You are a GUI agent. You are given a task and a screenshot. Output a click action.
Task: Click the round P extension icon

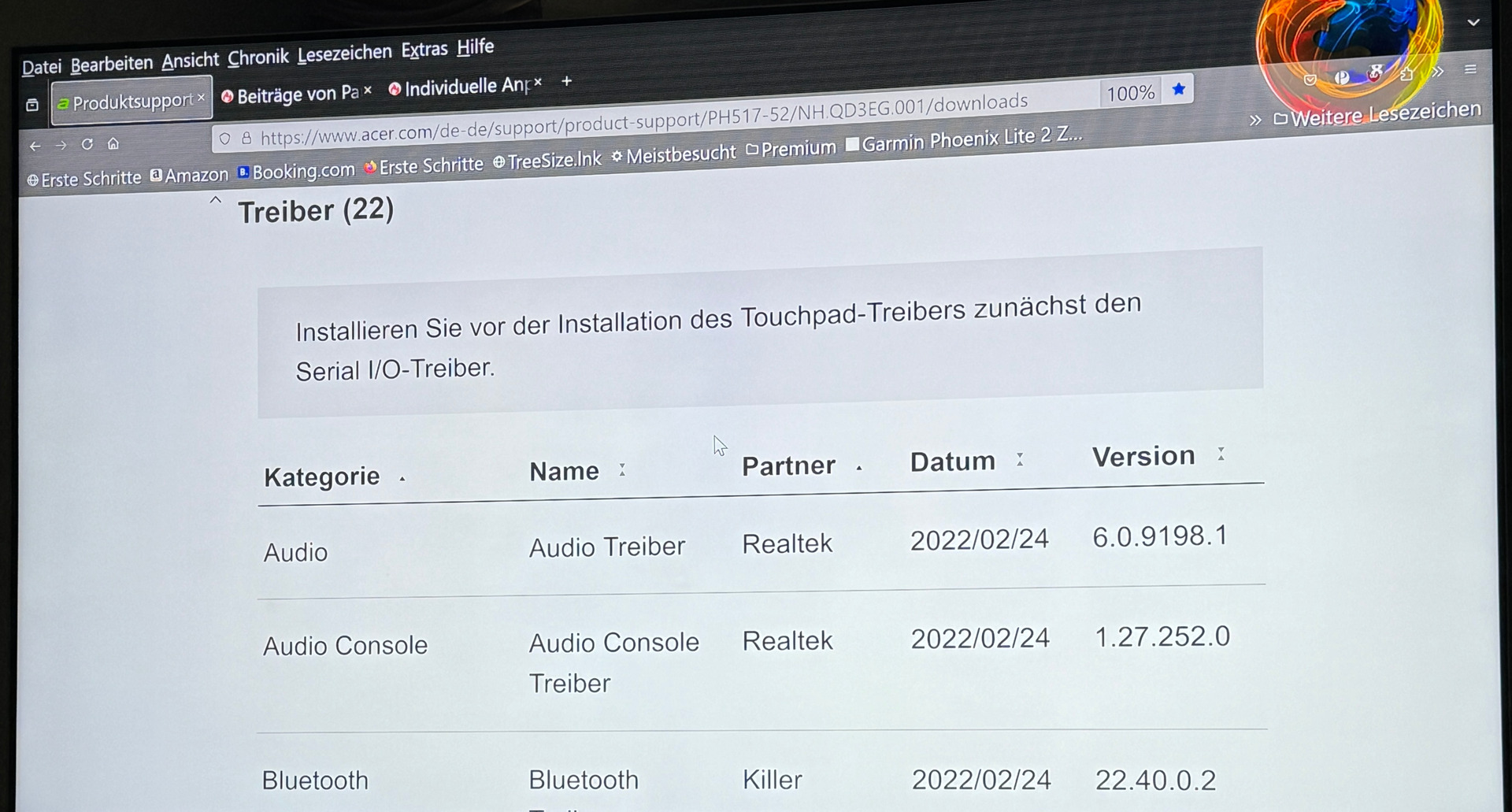point(1342,77)
